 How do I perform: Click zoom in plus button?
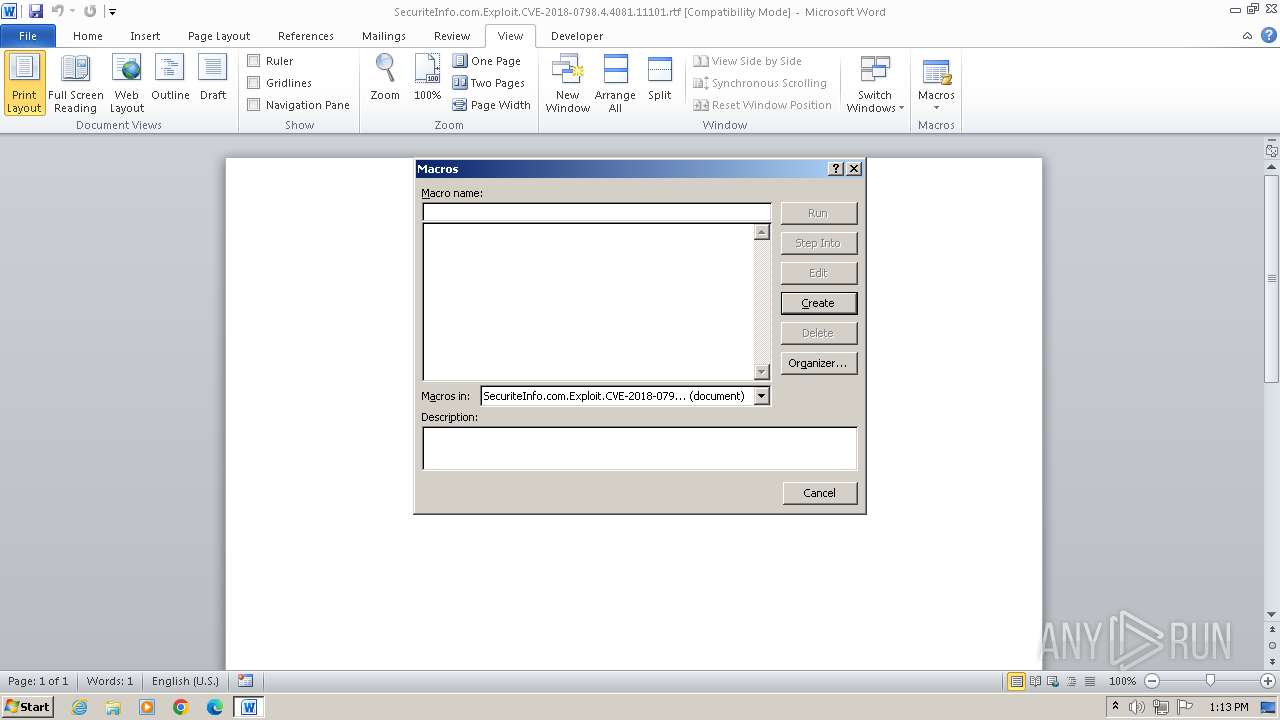pyautogui.click(x=1268, y=681)
